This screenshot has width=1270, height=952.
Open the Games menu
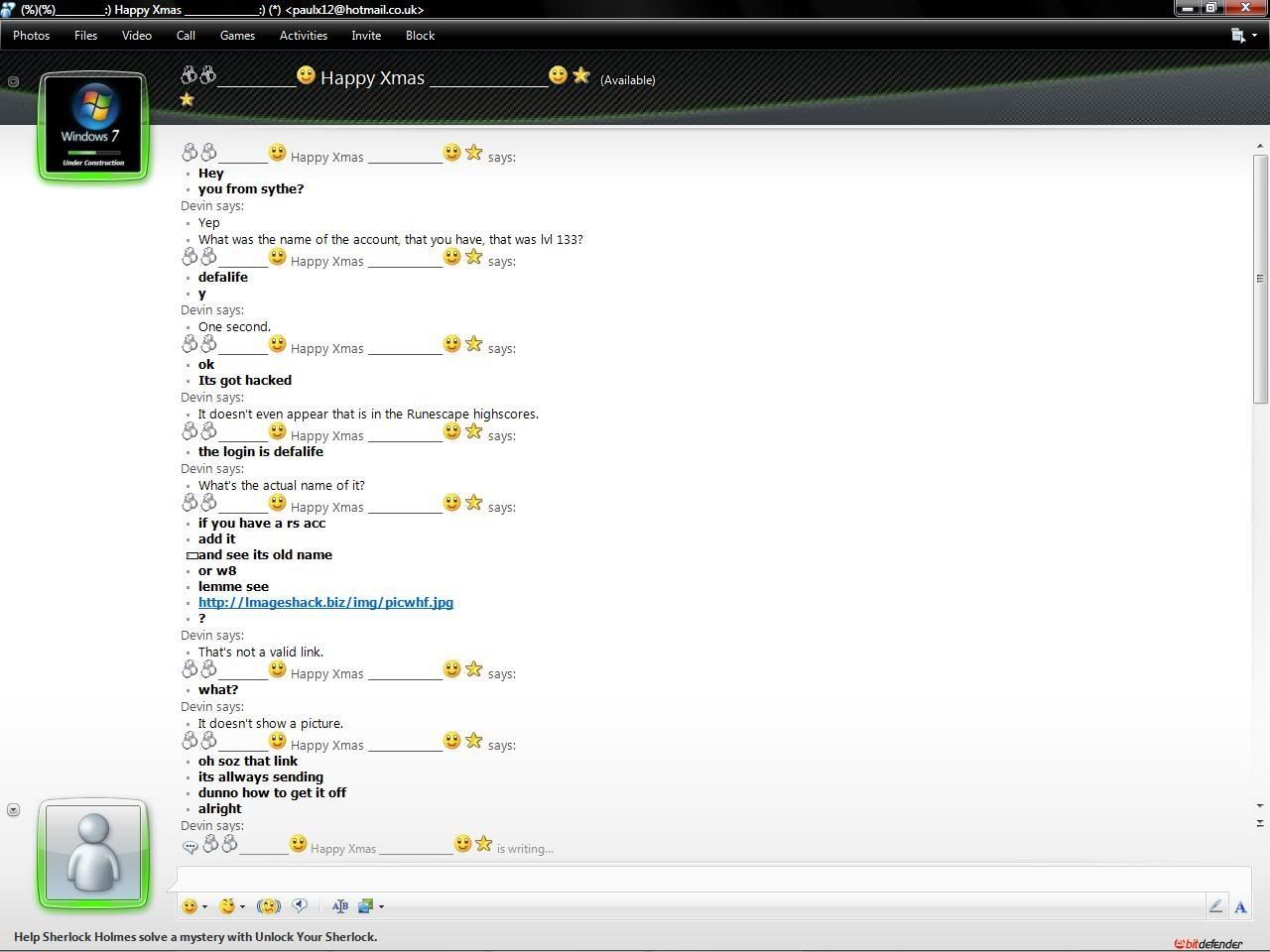pyautogui.click(x=237, y=35)
